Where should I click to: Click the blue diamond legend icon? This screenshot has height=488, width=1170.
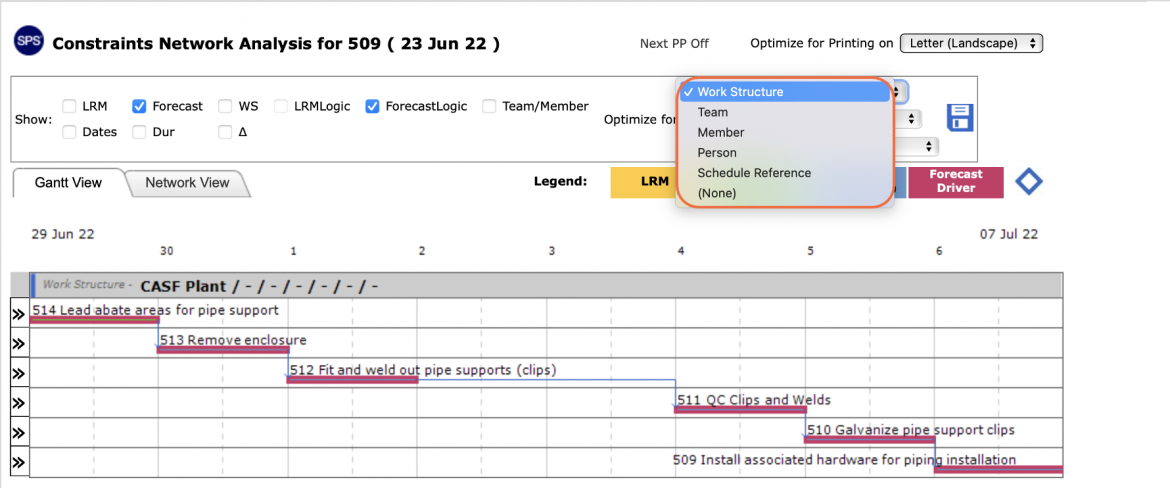tap(1028, 183)
